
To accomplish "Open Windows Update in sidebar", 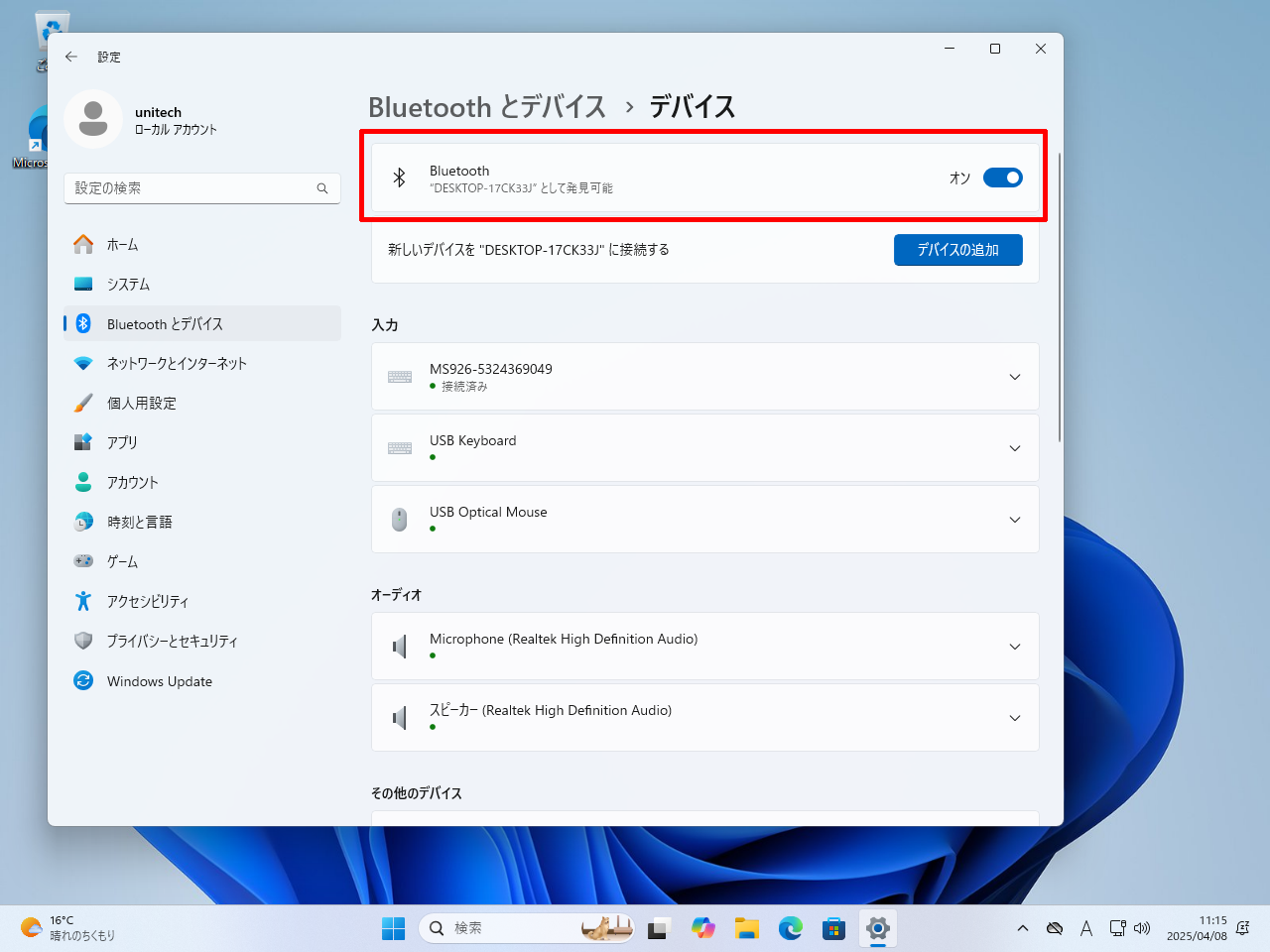I will click(x=202, y=681).
